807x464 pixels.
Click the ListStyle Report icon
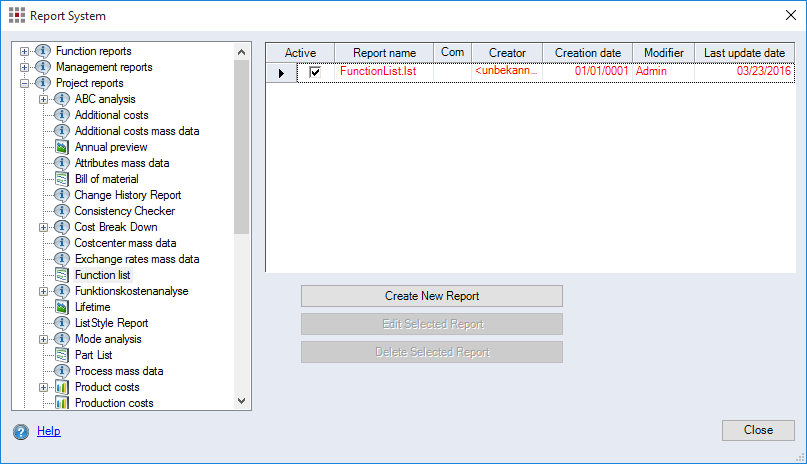pos(62,323)
